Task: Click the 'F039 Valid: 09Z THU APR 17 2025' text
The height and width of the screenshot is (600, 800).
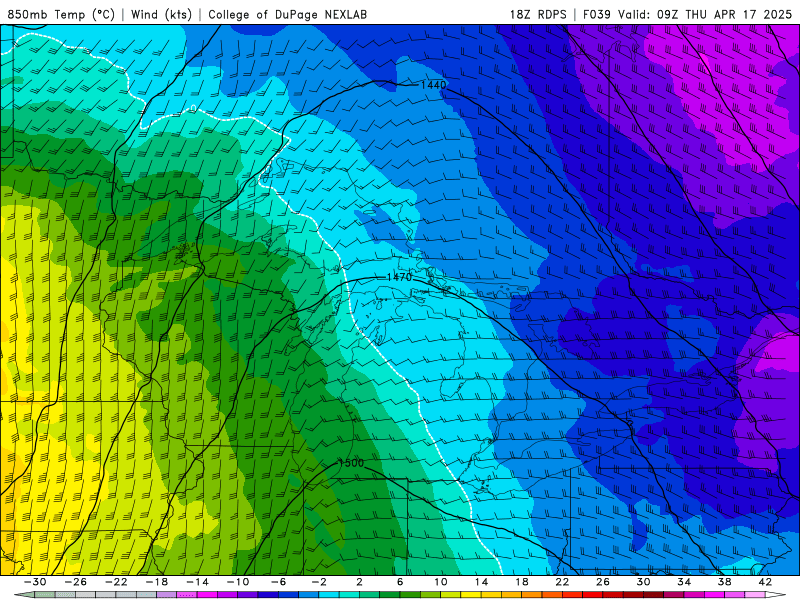Action: [687, 14]
